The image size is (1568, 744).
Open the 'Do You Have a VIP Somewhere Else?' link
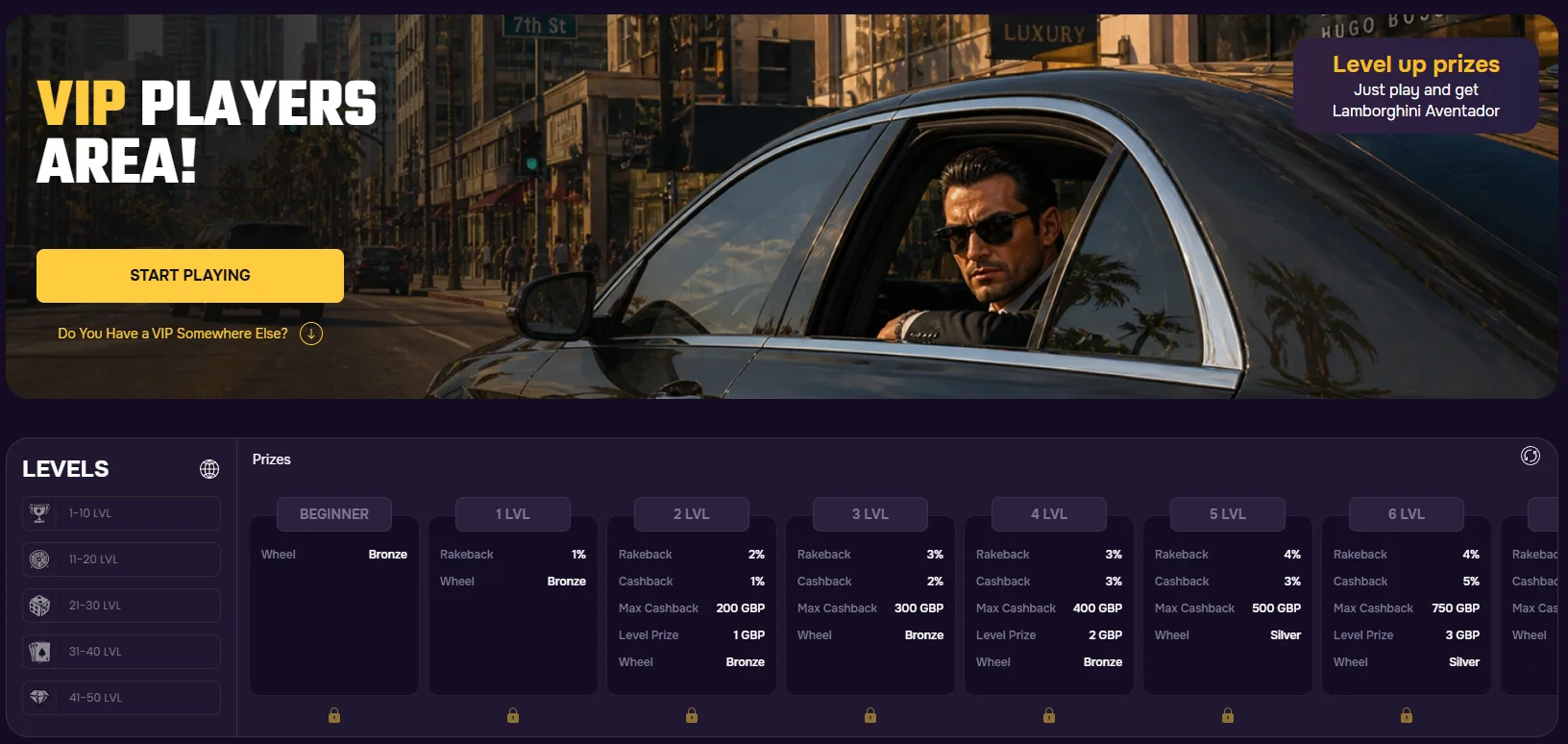(x=173, y=334)
